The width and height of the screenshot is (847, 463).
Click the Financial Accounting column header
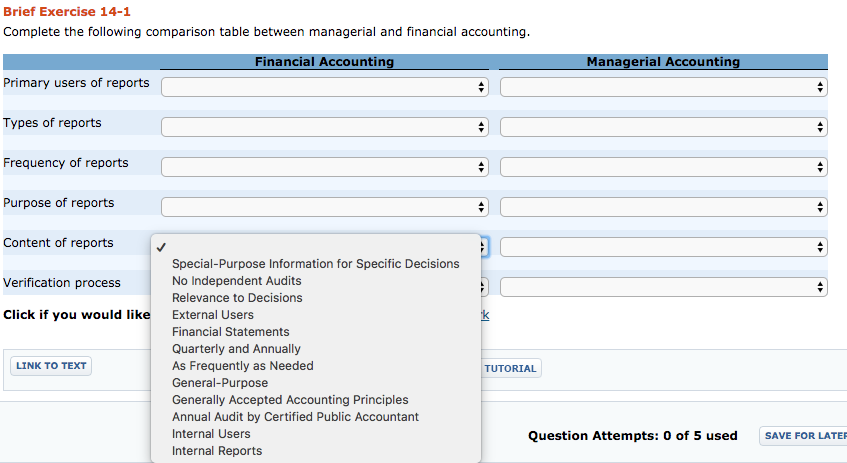[325, 62]
